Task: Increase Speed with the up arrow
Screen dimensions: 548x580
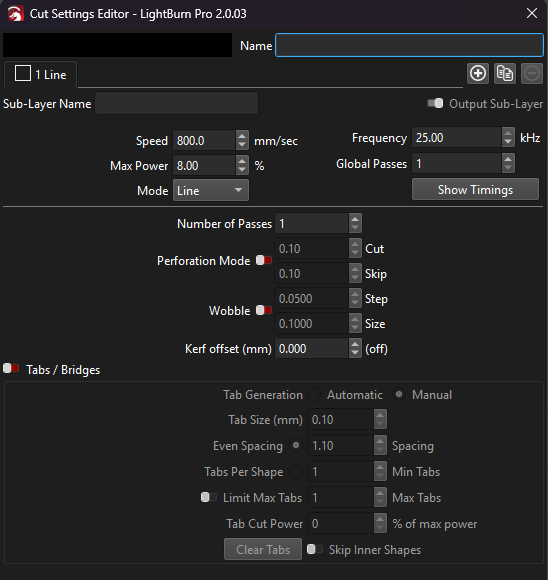Action: [242, 136]
